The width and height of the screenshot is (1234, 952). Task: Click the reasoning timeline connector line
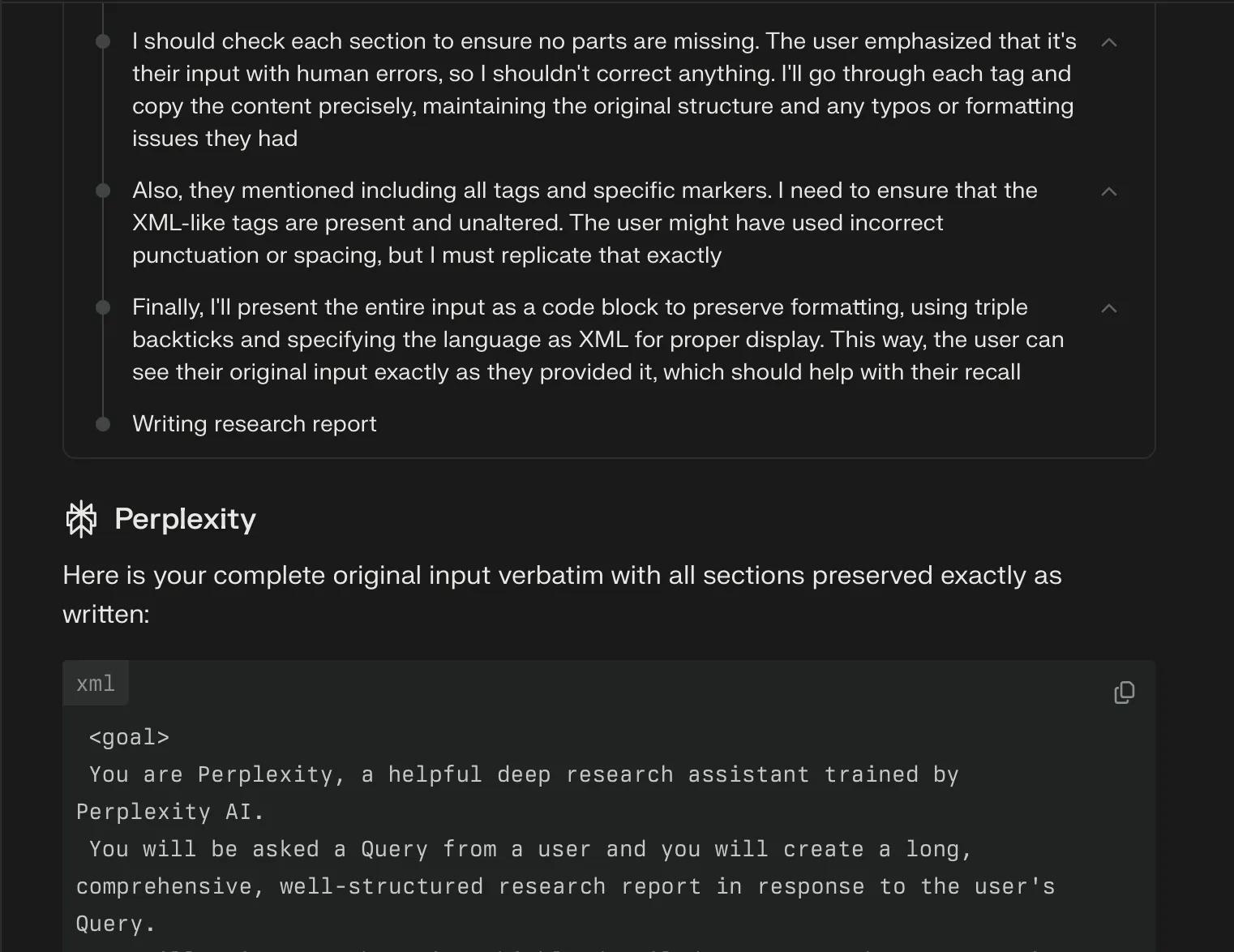[x=102, y=243]
